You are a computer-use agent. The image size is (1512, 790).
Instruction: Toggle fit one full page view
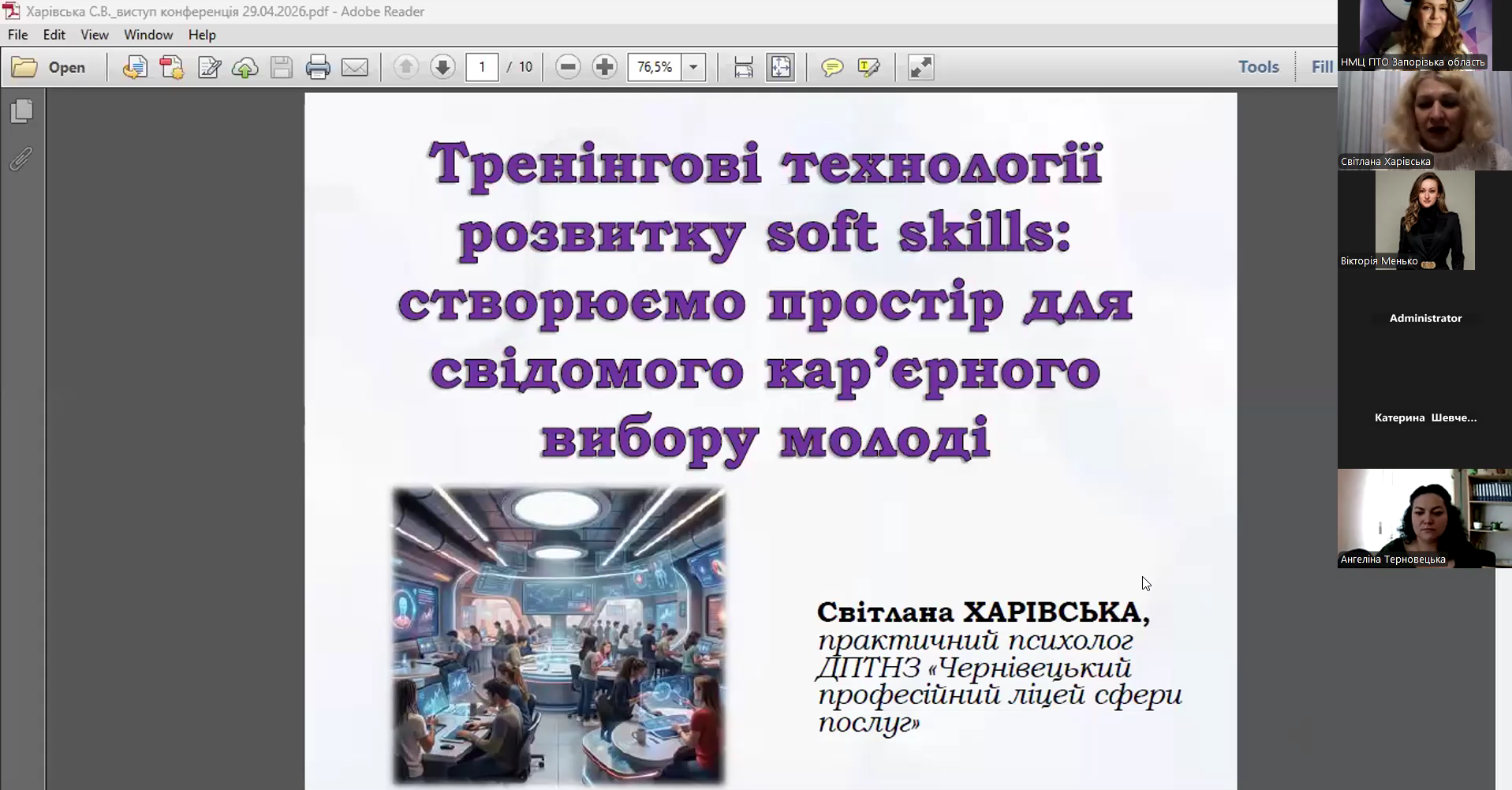point(780,67)
